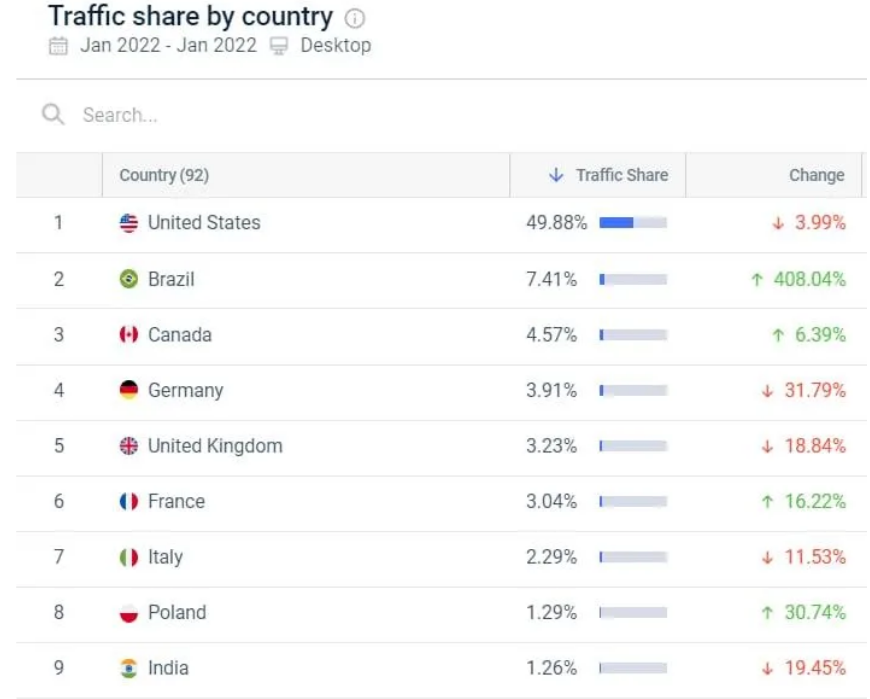This screenshot has height=699, width=870.
Task: Click the Desktop monitor icon
Action: 279,46
